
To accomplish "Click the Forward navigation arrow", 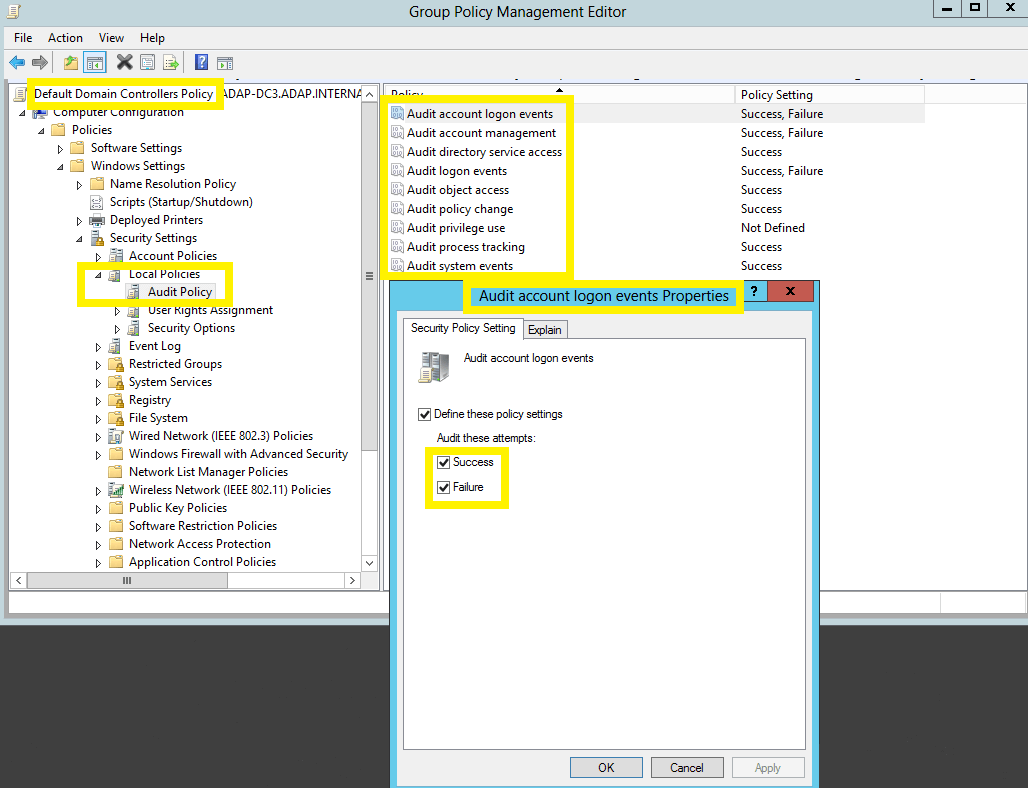I will pos(40,62).
